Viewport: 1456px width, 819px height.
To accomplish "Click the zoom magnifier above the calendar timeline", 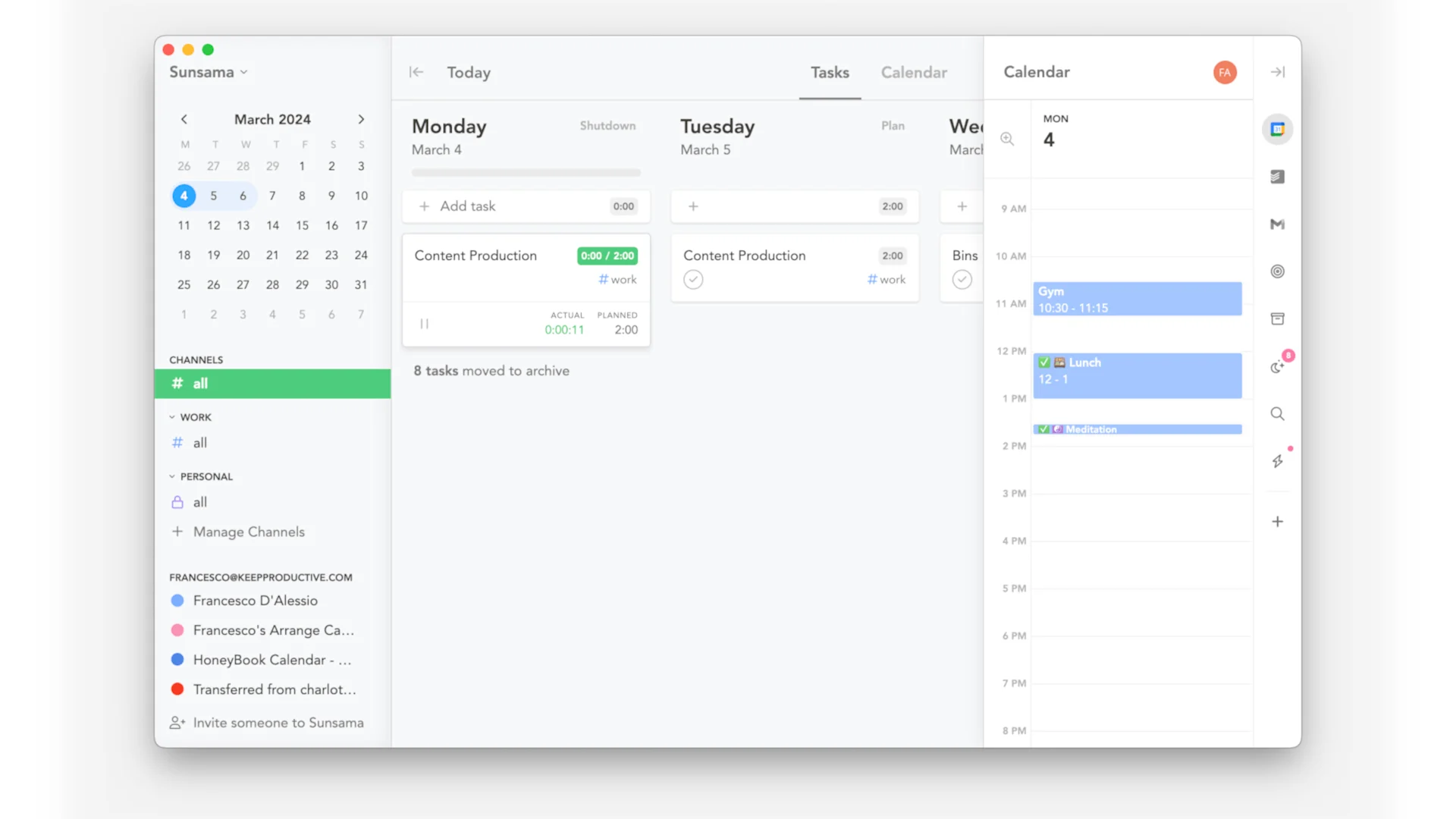I will click(1007, 139).
